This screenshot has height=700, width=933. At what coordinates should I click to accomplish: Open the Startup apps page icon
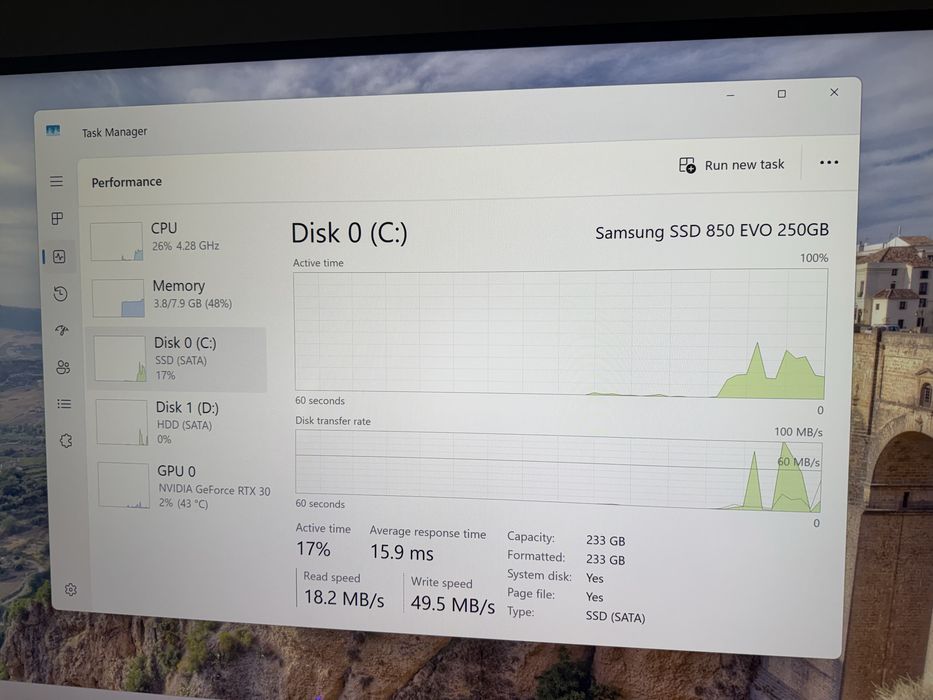(62, 330)
